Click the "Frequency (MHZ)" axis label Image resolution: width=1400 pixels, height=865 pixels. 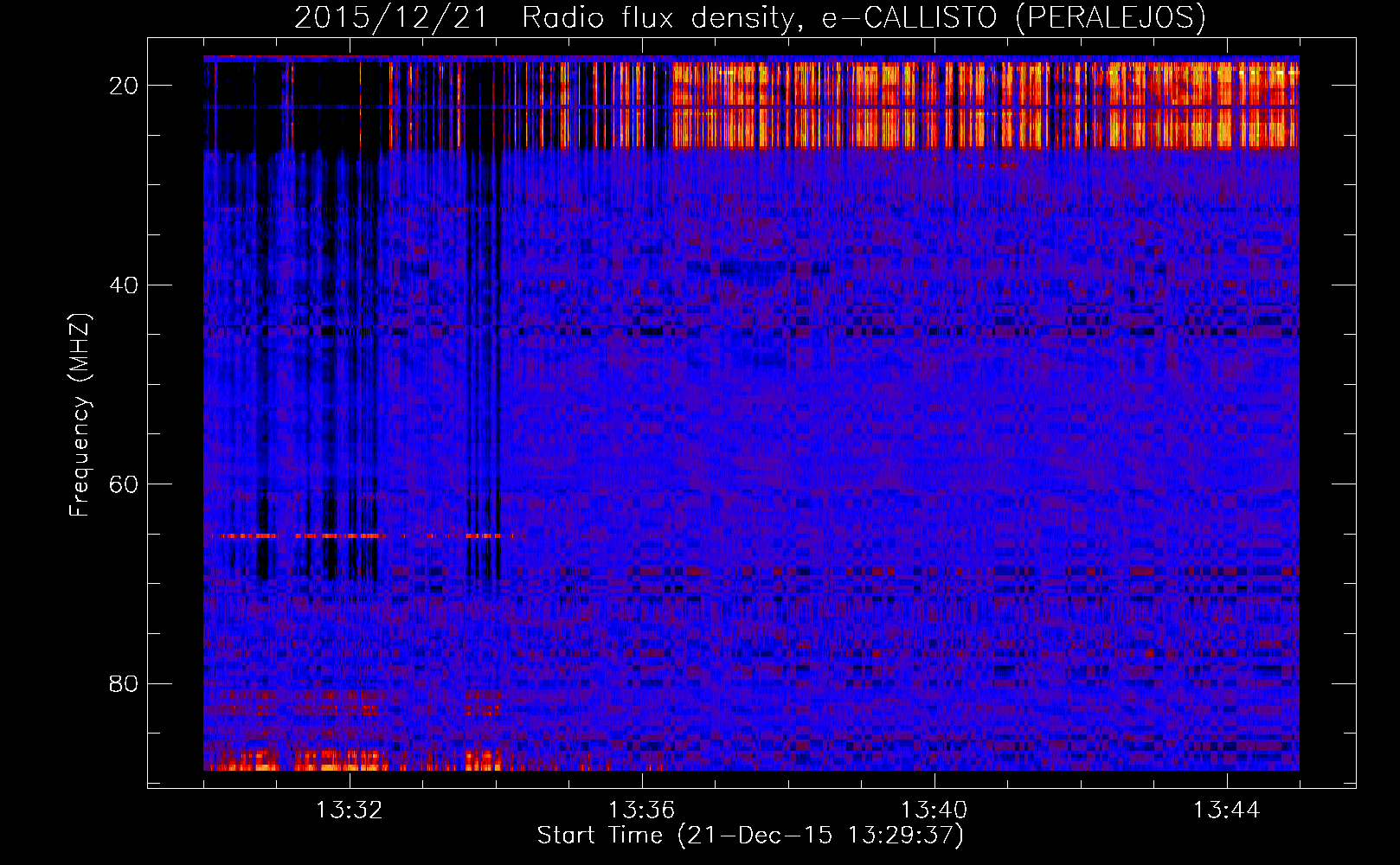point(80,415)
